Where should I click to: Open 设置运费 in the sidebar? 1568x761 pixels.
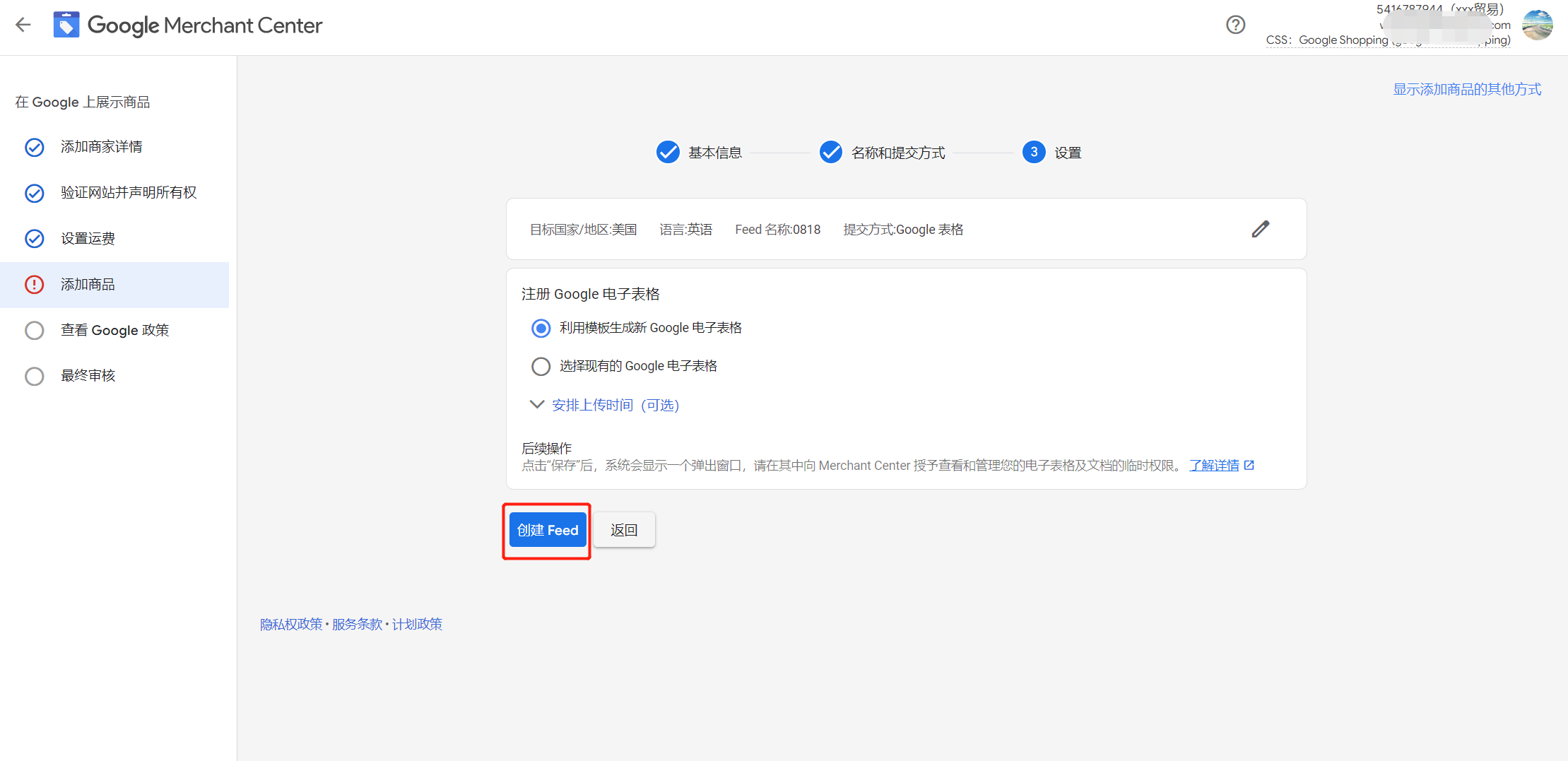coord(88,239)
